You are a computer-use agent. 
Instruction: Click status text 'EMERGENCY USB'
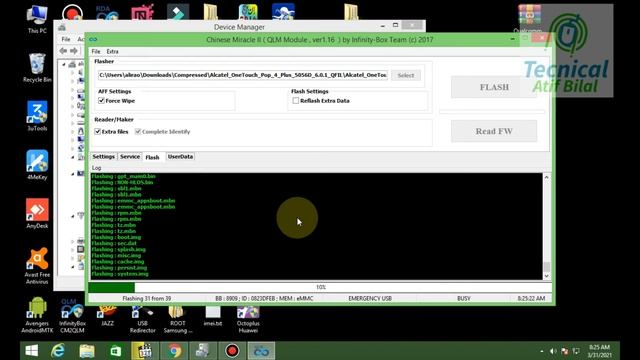tap(370, 299)
